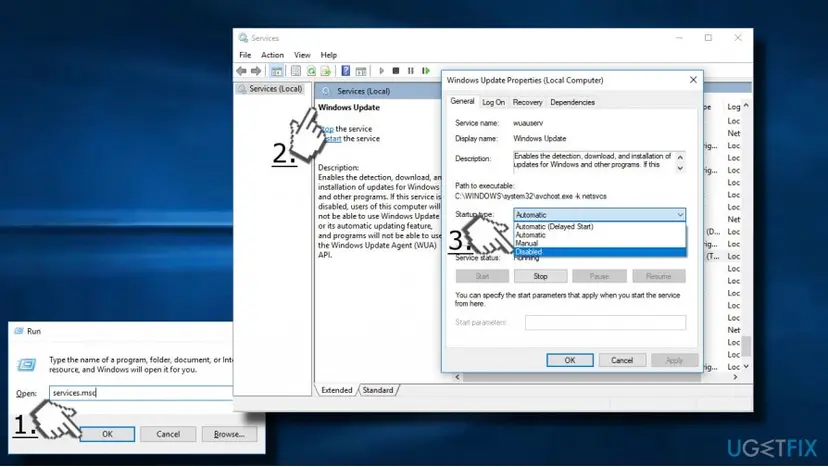Click Cancel in the Run dialog
This screenshot has height=467, width=828.
click(x=168, y=434)
